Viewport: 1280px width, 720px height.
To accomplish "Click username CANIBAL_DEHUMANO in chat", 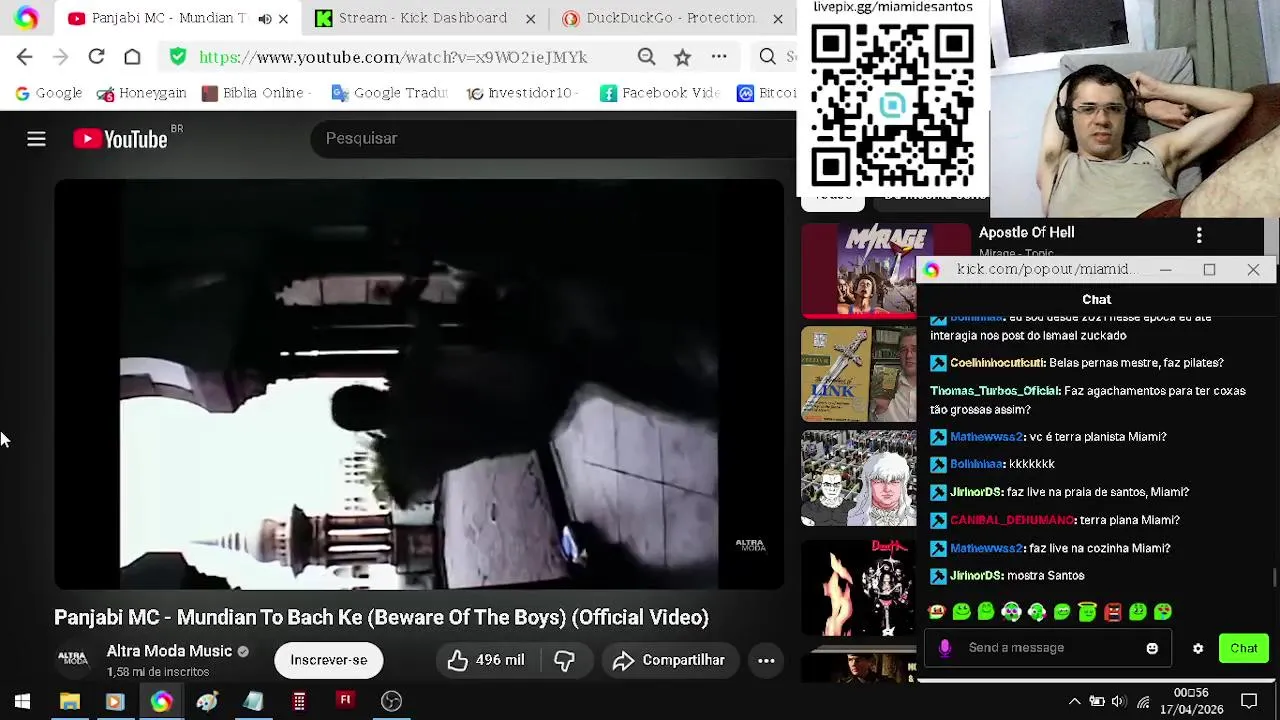I will (1012, 520).
